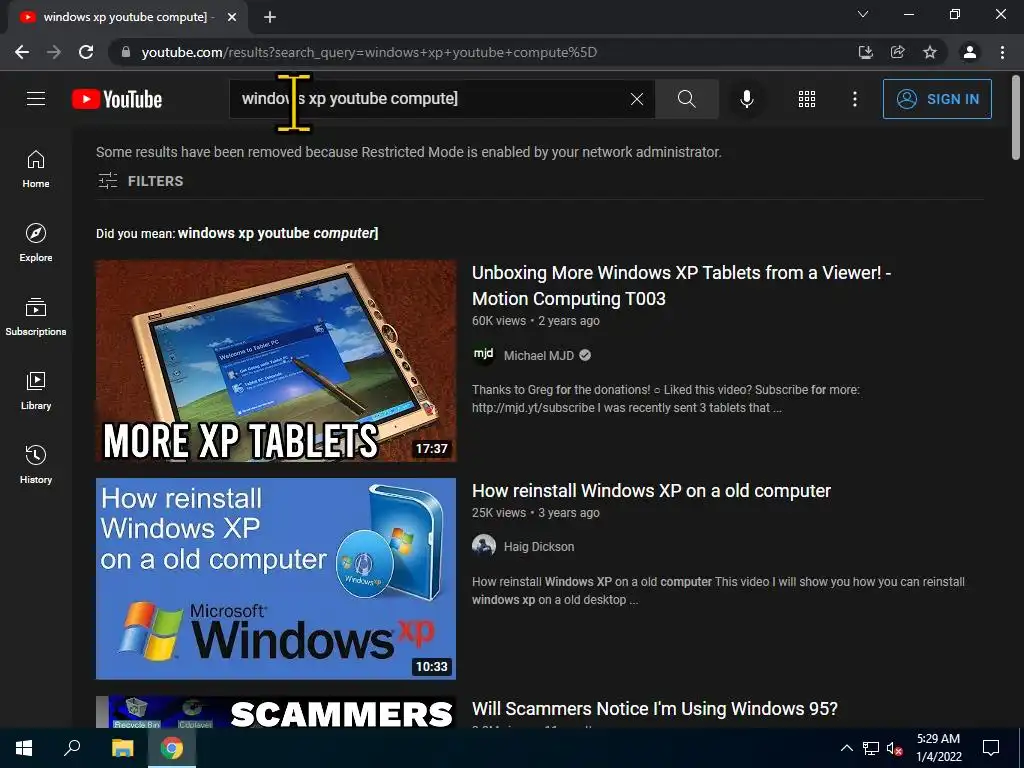Show hidden system tray icons

[846, 748]
